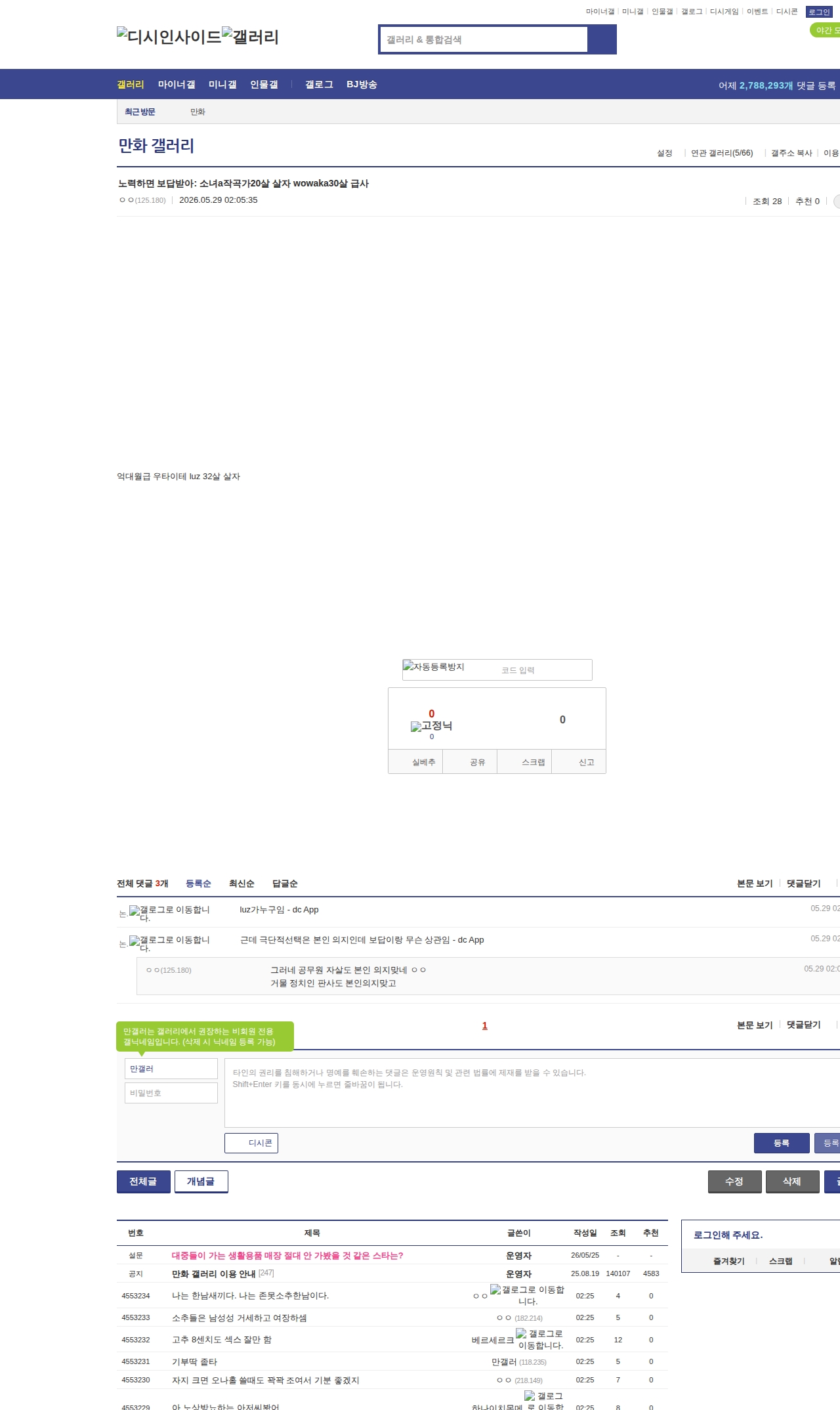Click the 자동등록방지 captcha image
This screenshot has height=1410, width=840.
click(434, 667)
